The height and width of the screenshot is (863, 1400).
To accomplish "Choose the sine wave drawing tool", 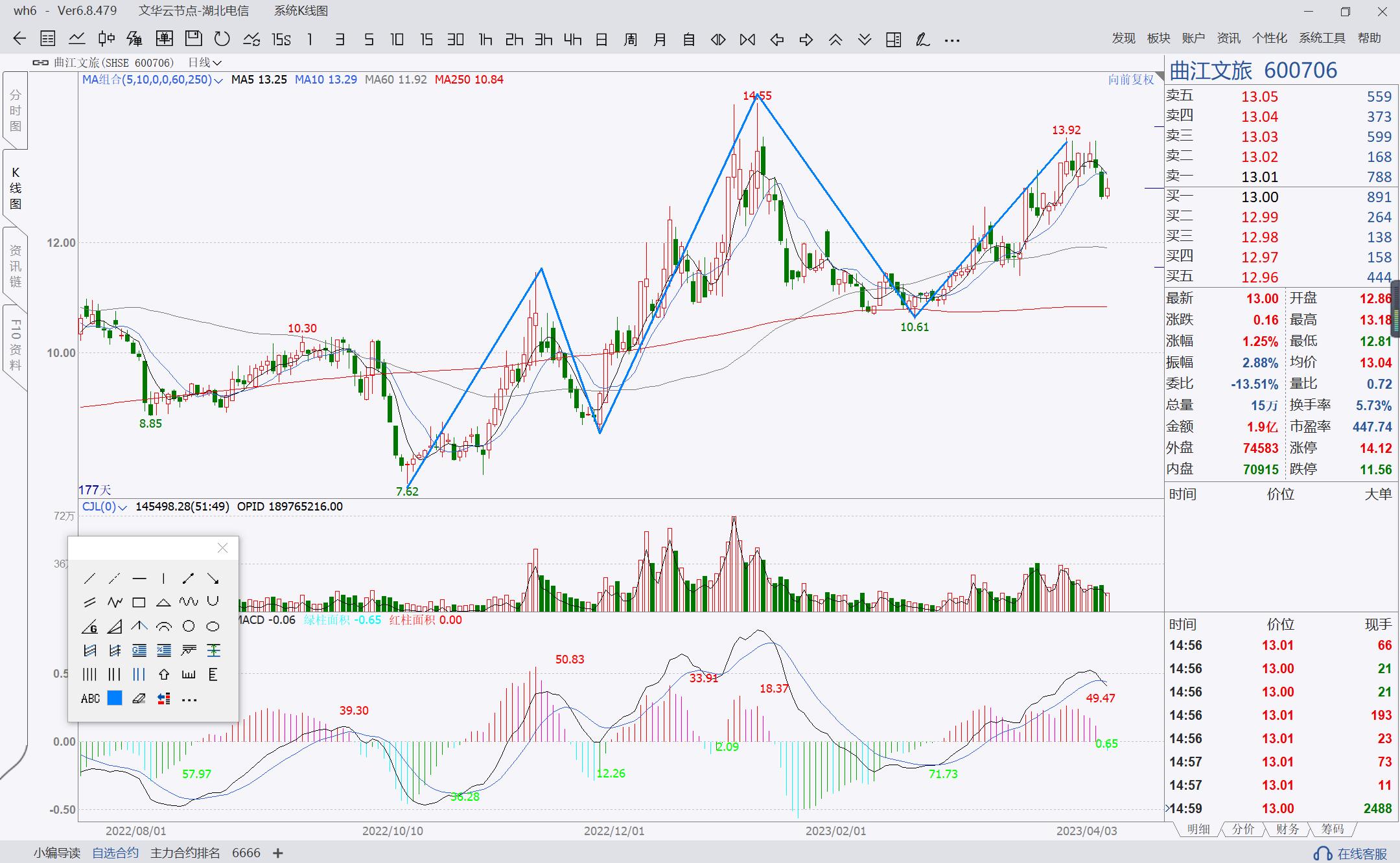I will click(189, 603).
